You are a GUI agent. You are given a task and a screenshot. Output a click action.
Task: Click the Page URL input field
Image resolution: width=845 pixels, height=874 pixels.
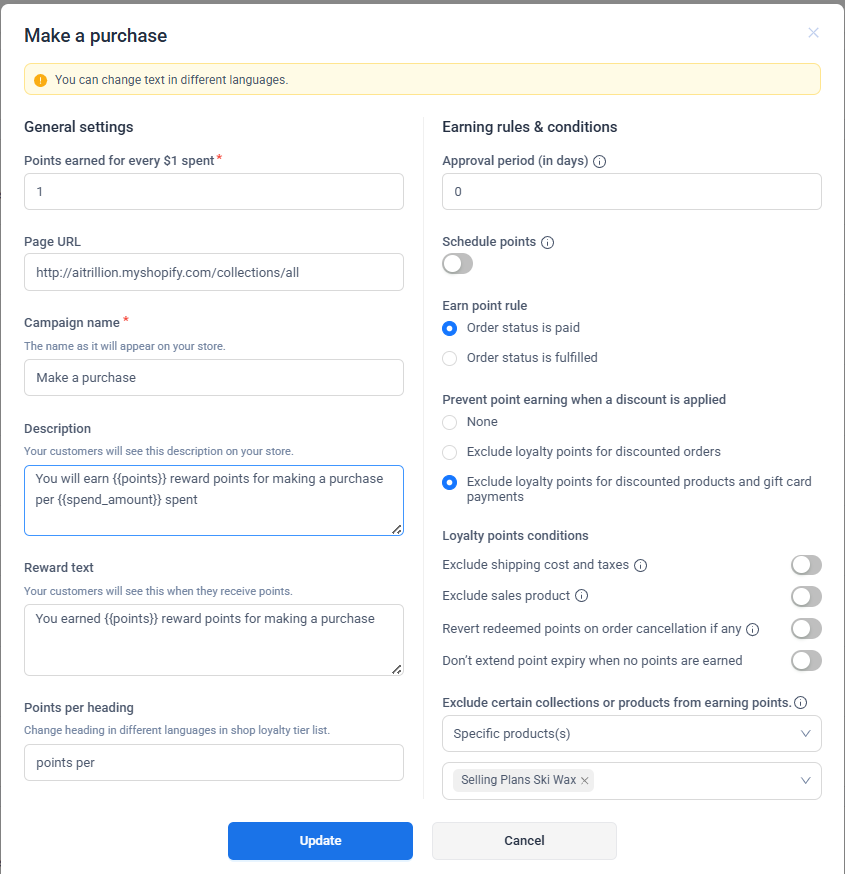click(214, 272)
